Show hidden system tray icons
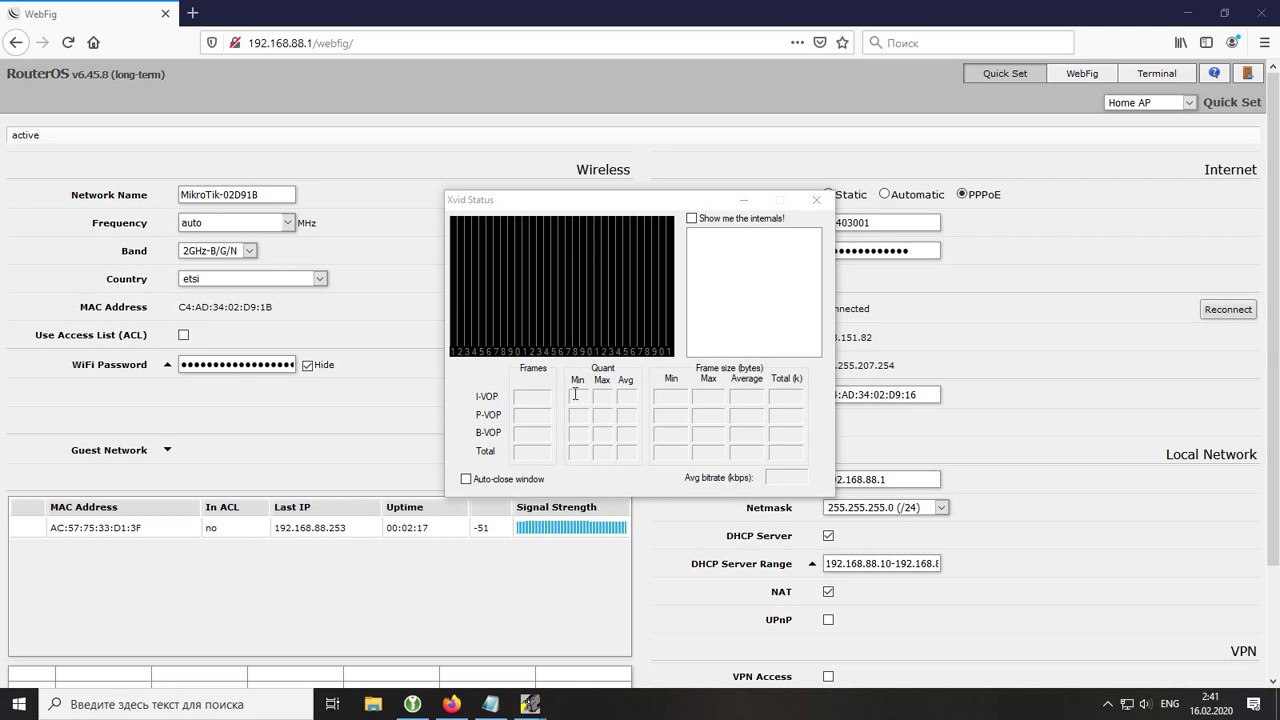This screenshot has height=720, width=1280. [1107, 704]
